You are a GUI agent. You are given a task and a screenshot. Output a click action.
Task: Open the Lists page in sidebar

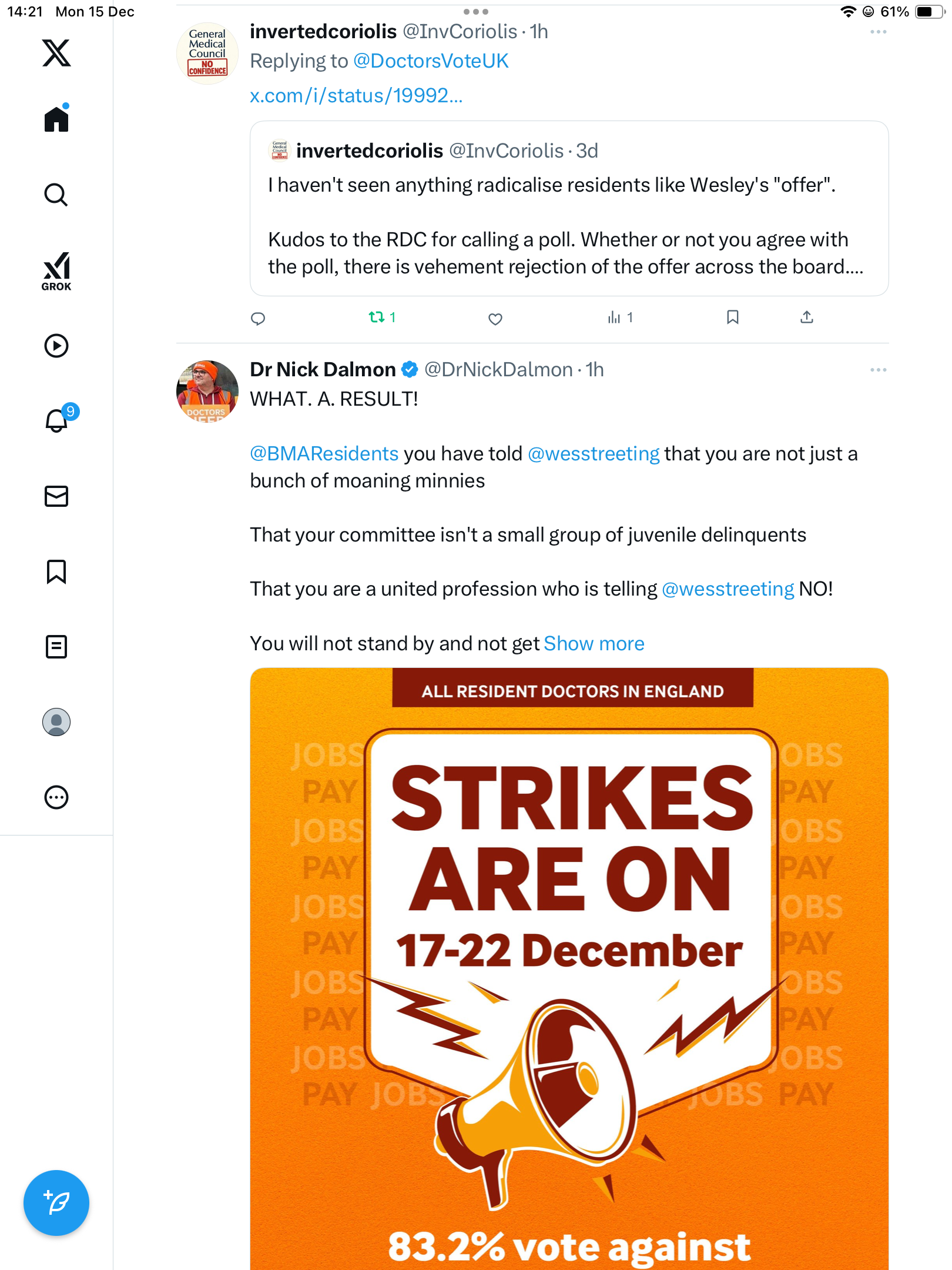pos(56,647)
